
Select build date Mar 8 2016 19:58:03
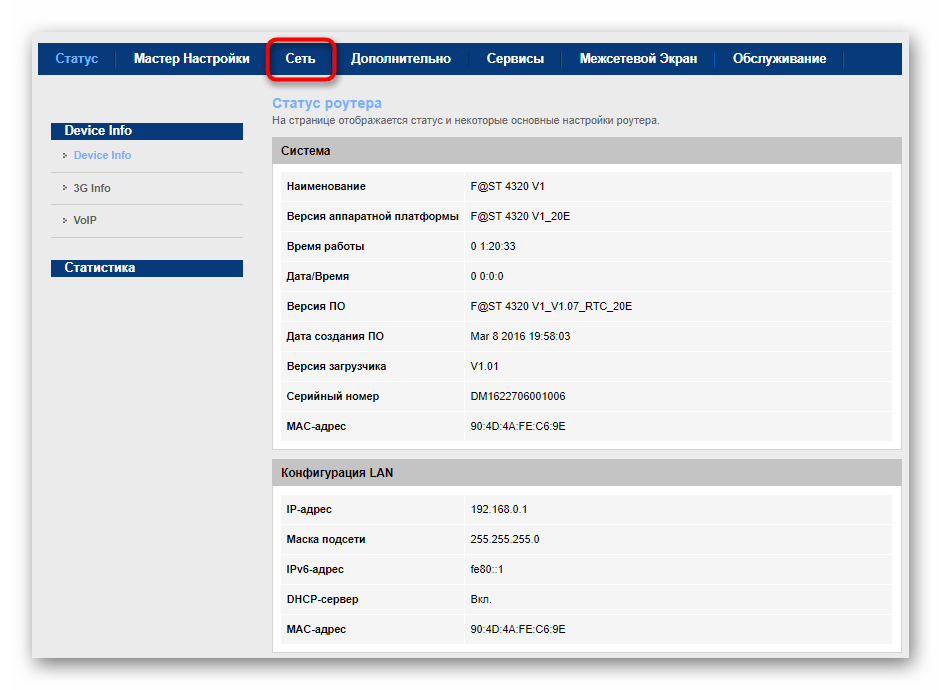[520, 337]
